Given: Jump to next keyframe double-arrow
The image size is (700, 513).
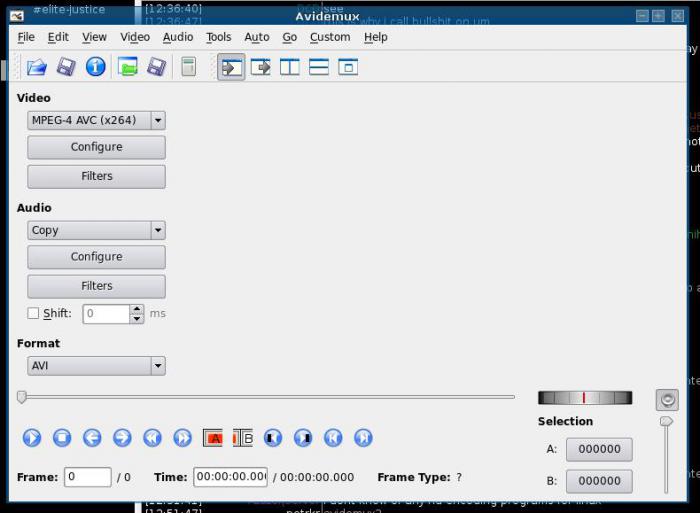Looking at the screenshot, I should 183,438.
